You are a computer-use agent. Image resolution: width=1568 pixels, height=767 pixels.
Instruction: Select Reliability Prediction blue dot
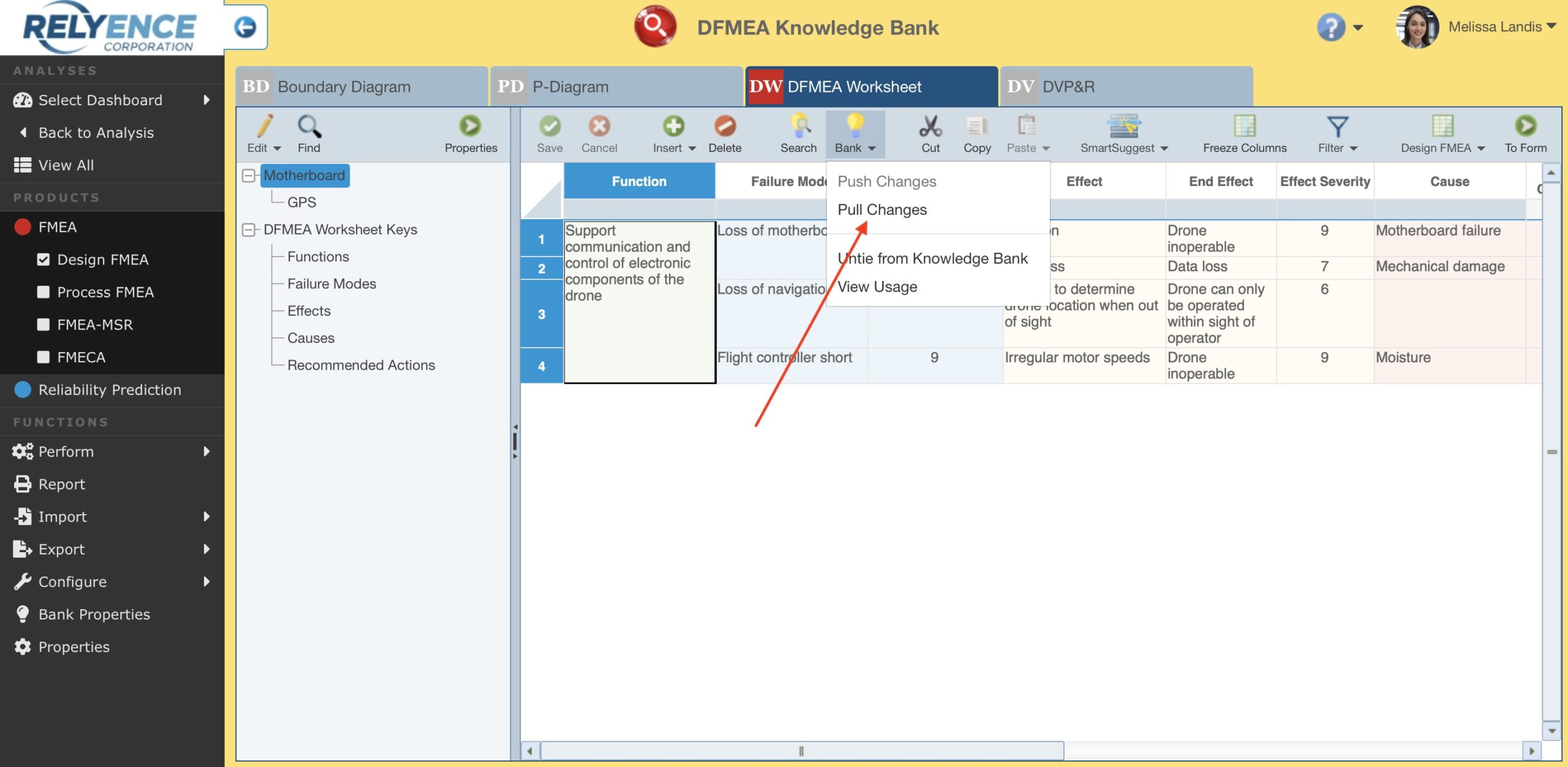[x=23, y=389]
